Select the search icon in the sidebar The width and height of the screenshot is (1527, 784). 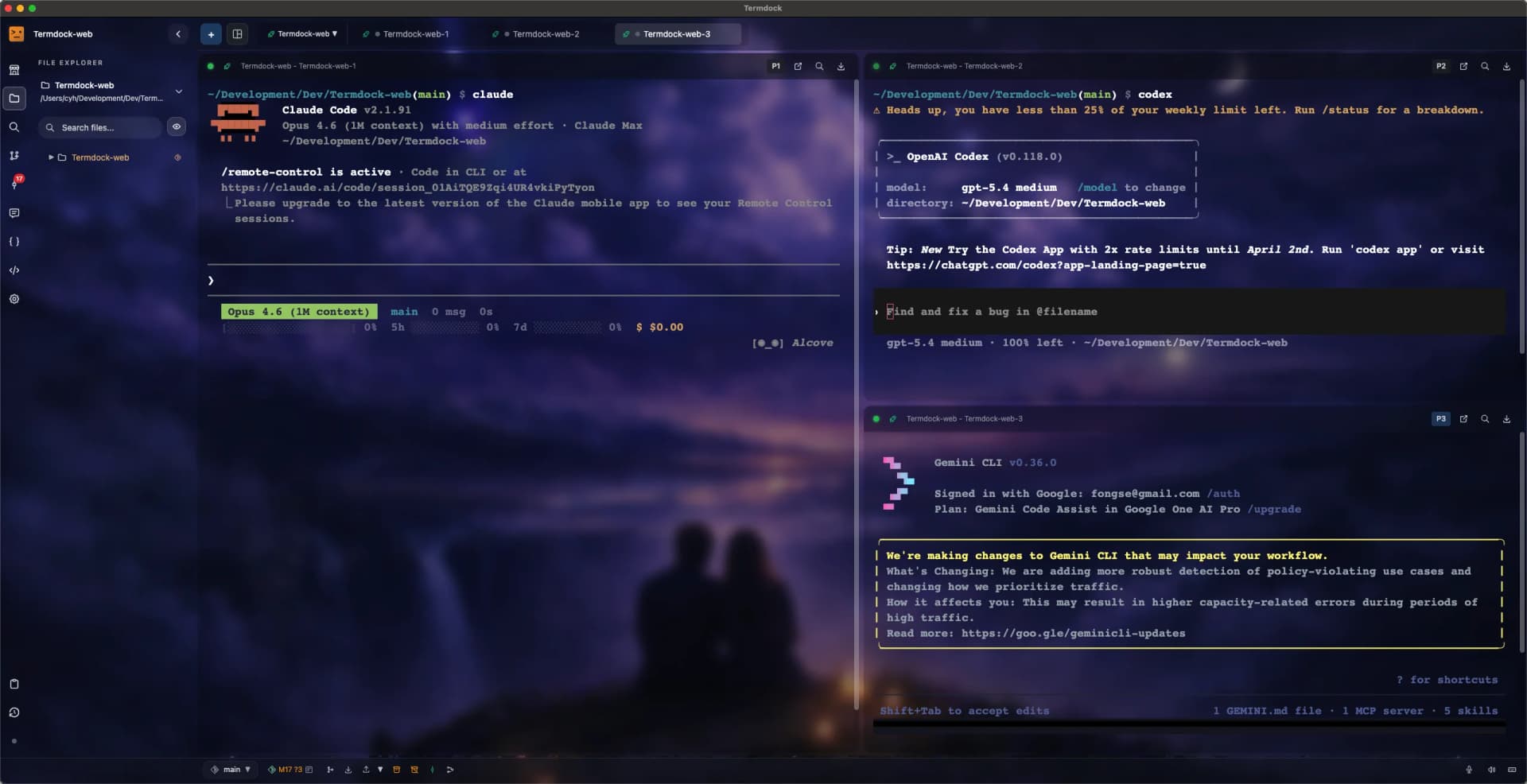[x=14, y=127]
